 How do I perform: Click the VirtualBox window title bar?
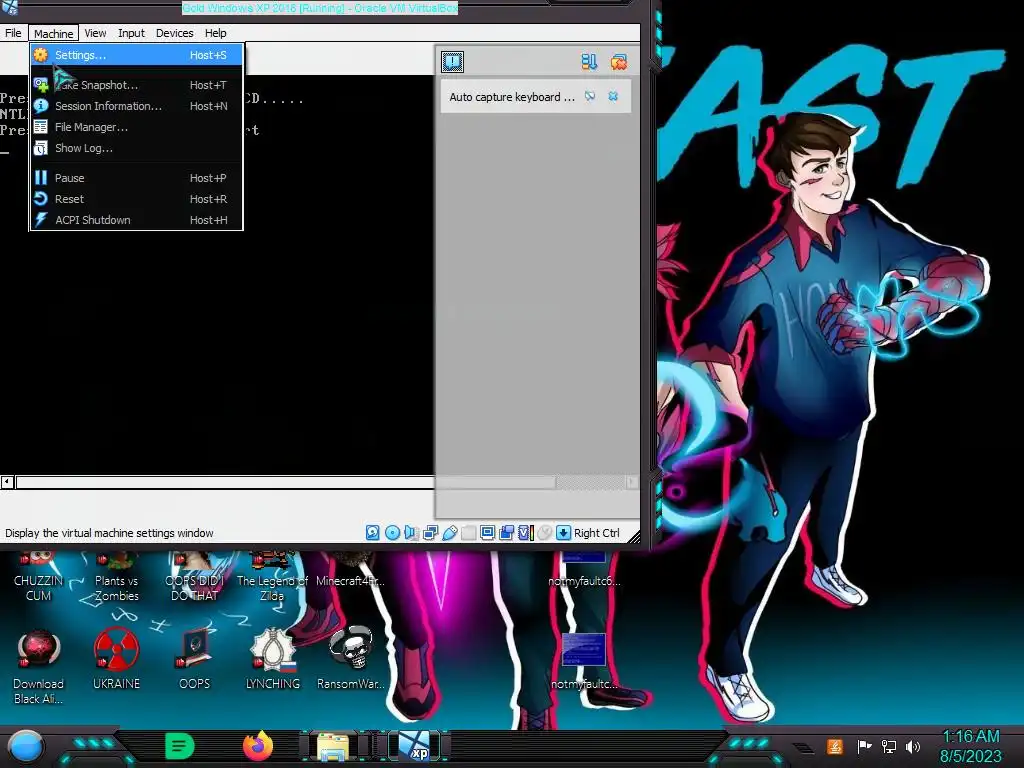point(320,8)
